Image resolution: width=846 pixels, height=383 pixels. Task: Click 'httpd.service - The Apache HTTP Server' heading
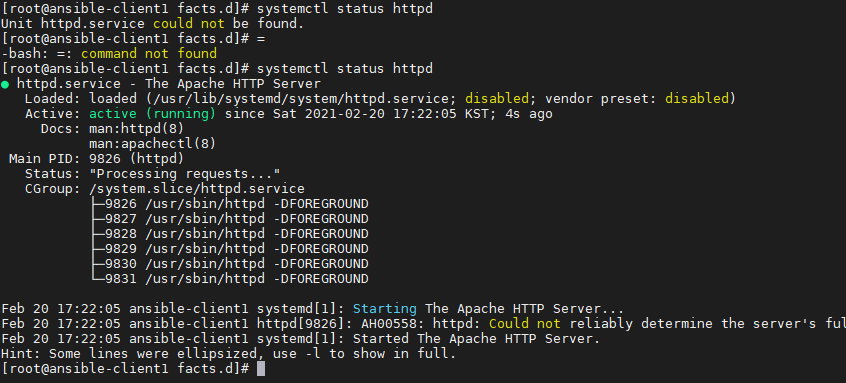click(169, 84)
